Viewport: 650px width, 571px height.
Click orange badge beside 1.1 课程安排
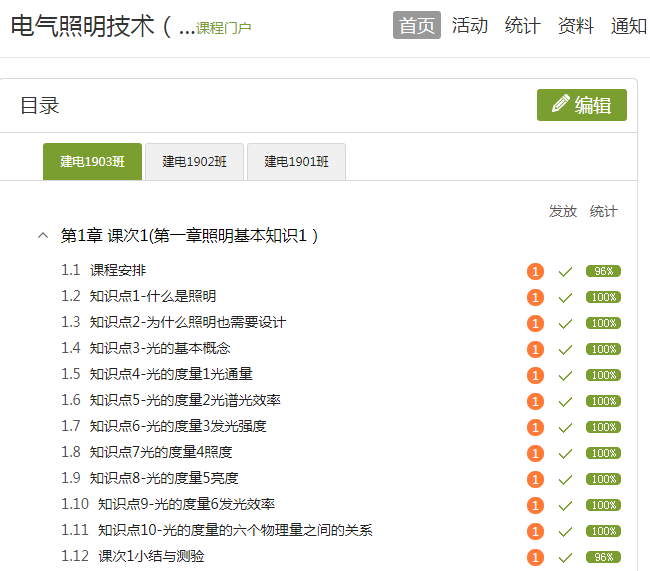(x=535, y=271)
